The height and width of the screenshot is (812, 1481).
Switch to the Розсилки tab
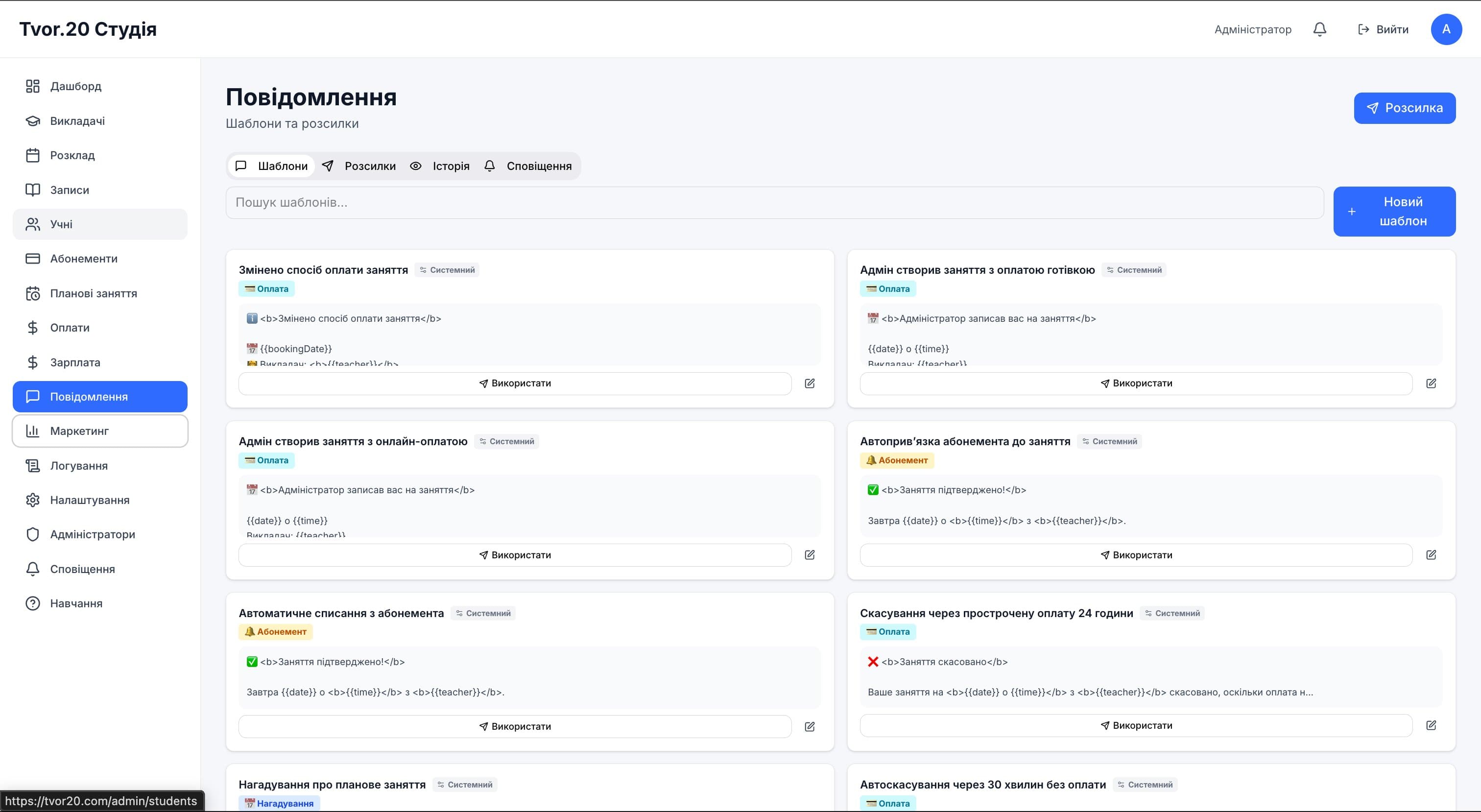pos(359,166)
